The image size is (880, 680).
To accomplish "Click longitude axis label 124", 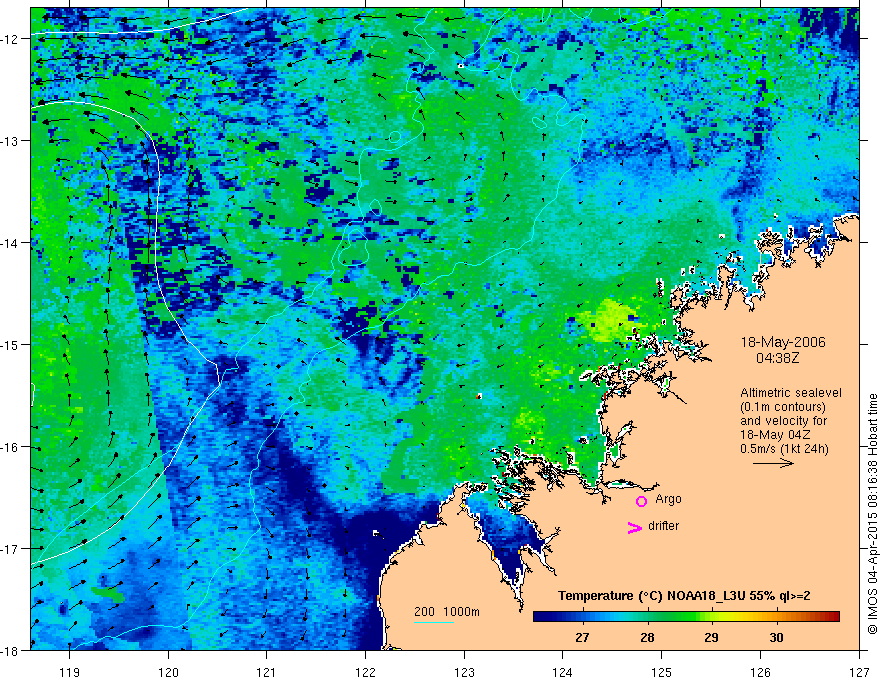I will click(562, 672).
